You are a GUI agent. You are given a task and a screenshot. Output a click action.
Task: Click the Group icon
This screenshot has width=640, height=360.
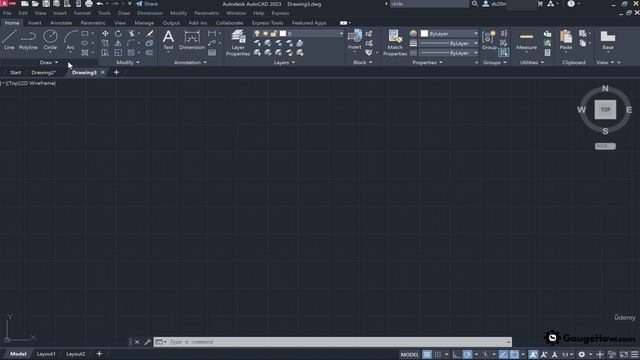click(x=489, y=40)
